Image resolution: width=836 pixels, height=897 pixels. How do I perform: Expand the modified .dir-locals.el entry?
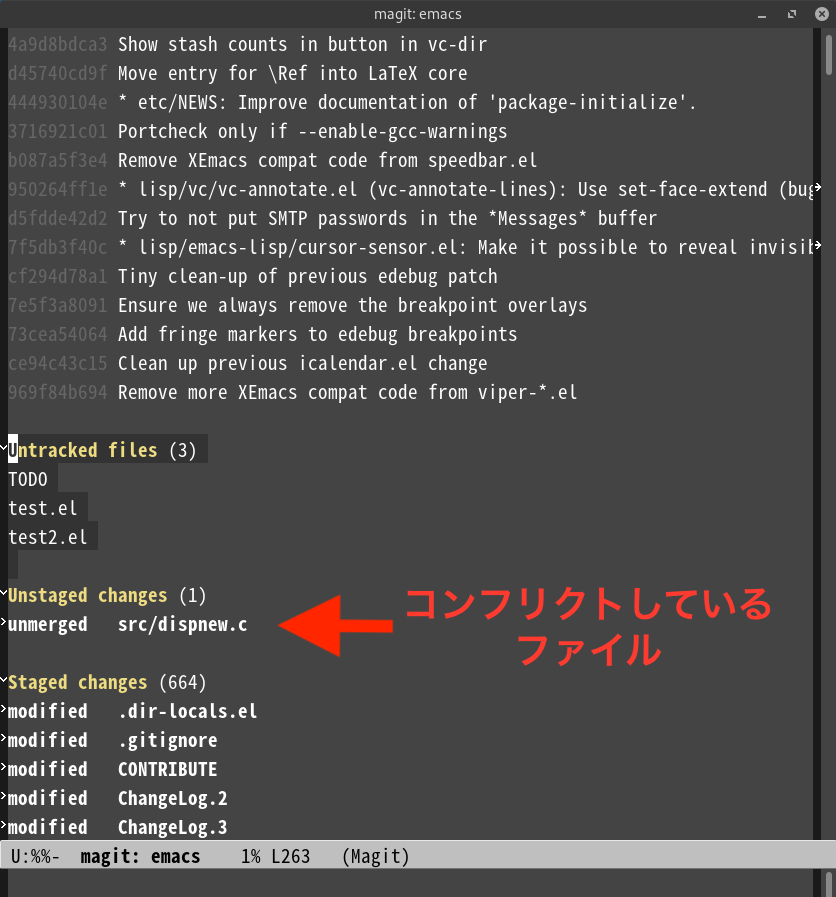[3, 708]
